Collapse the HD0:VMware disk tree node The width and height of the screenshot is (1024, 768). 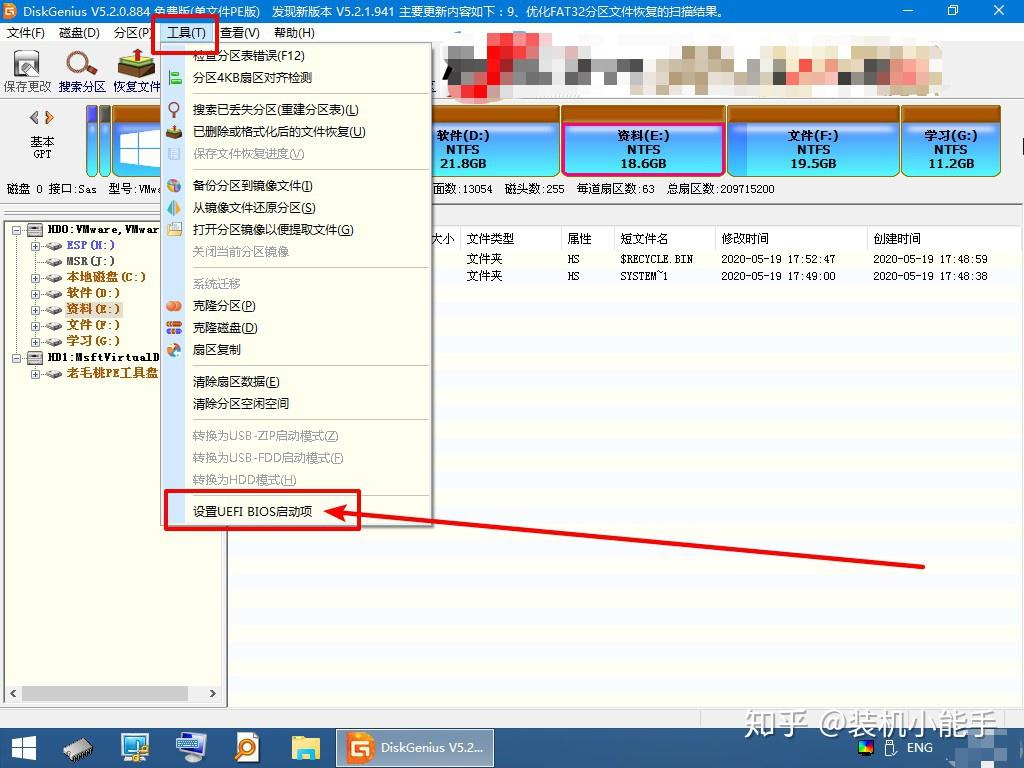[x=15, y=229]
